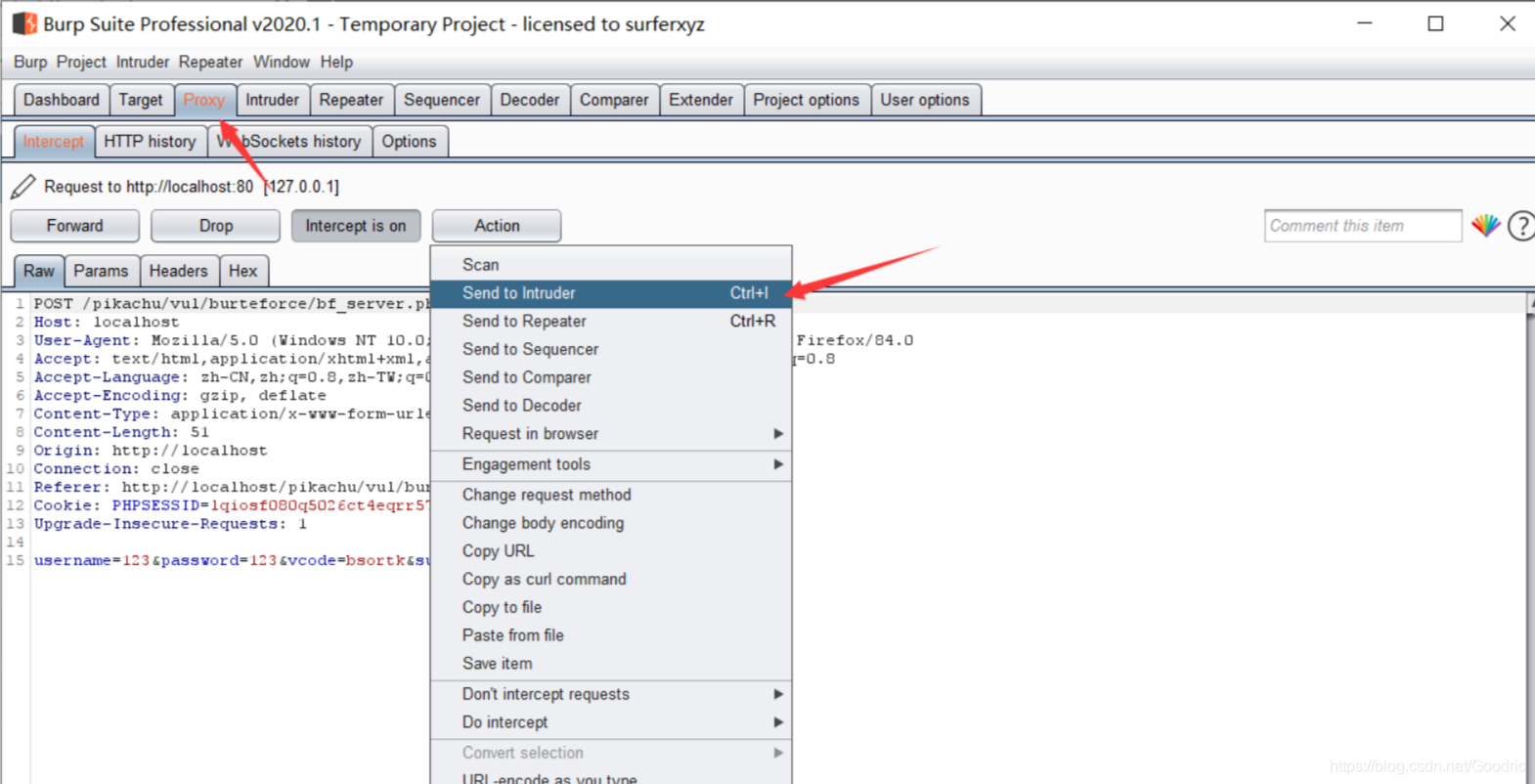Switch to the Dashboard tab
This screenshot has height=784, width=1535.
click(x=62, y=100)
